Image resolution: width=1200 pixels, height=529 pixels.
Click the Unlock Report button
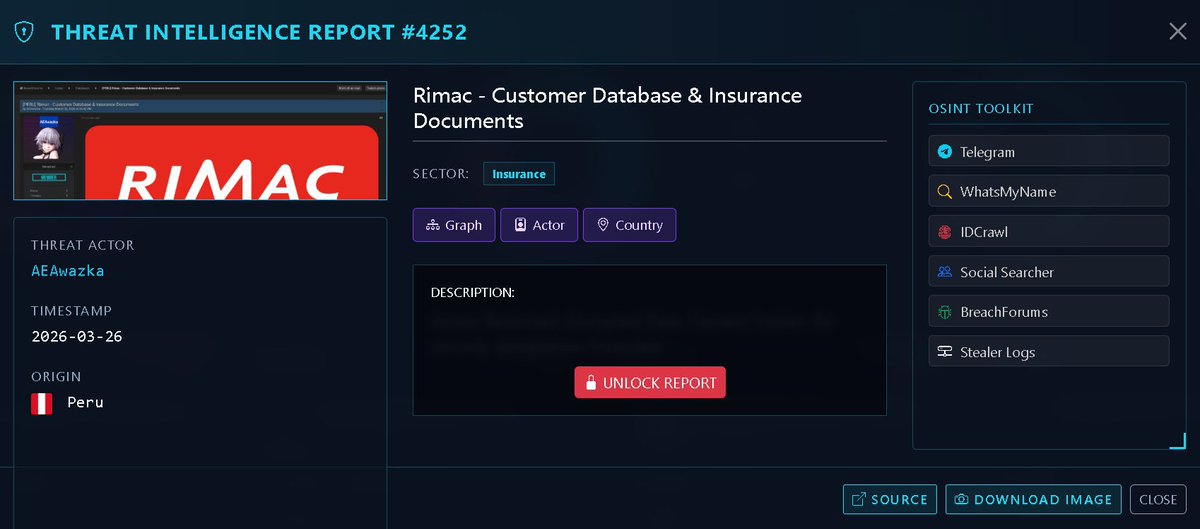(x=650, y=383)
